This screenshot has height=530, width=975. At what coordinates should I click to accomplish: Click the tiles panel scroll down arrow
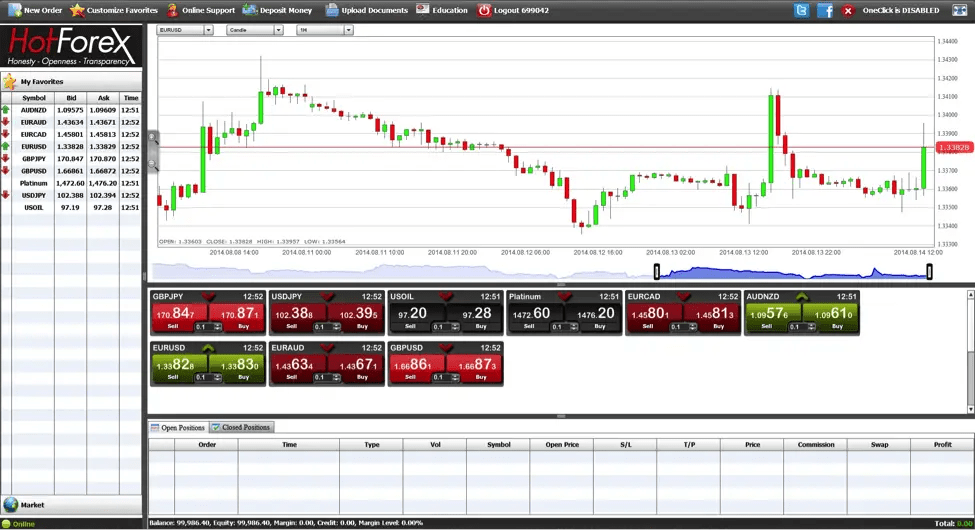point(970,409)
